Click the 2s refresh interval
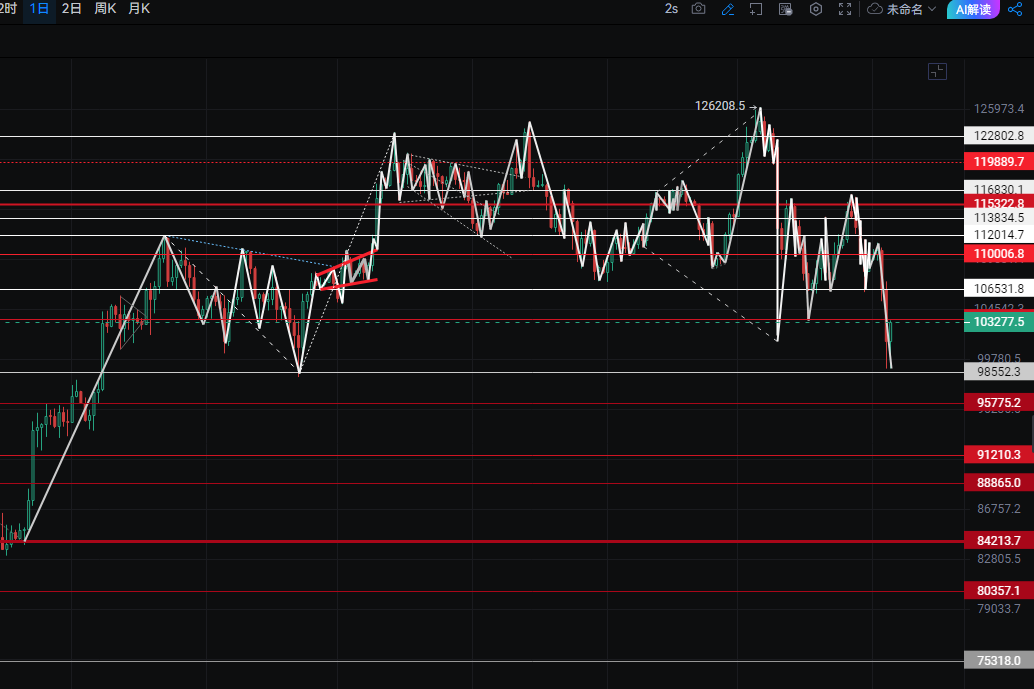This screenshot has height=689, width=1034. [x=671, y=9]
